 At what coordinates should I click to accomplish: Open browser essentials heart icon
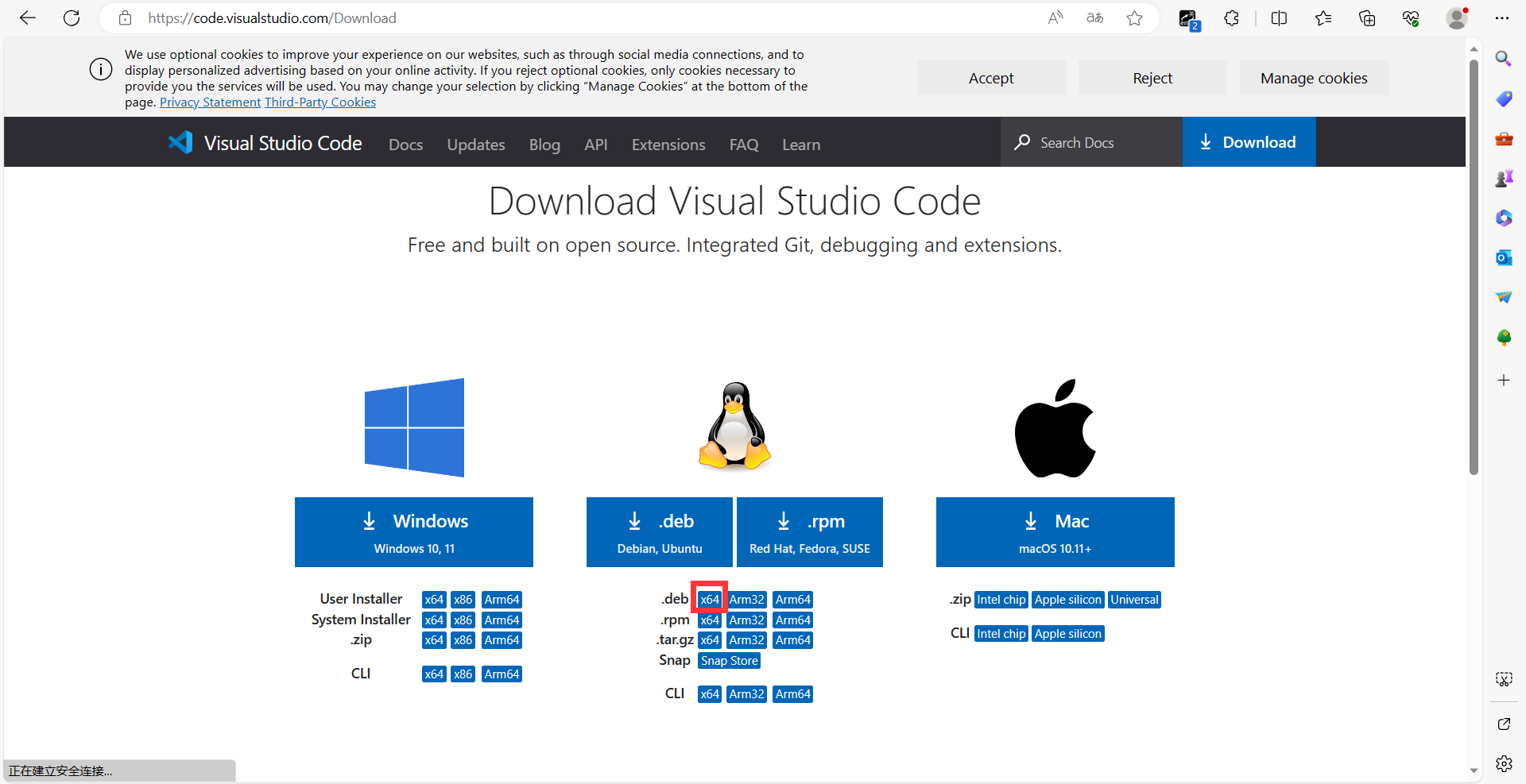point(1411,18)
